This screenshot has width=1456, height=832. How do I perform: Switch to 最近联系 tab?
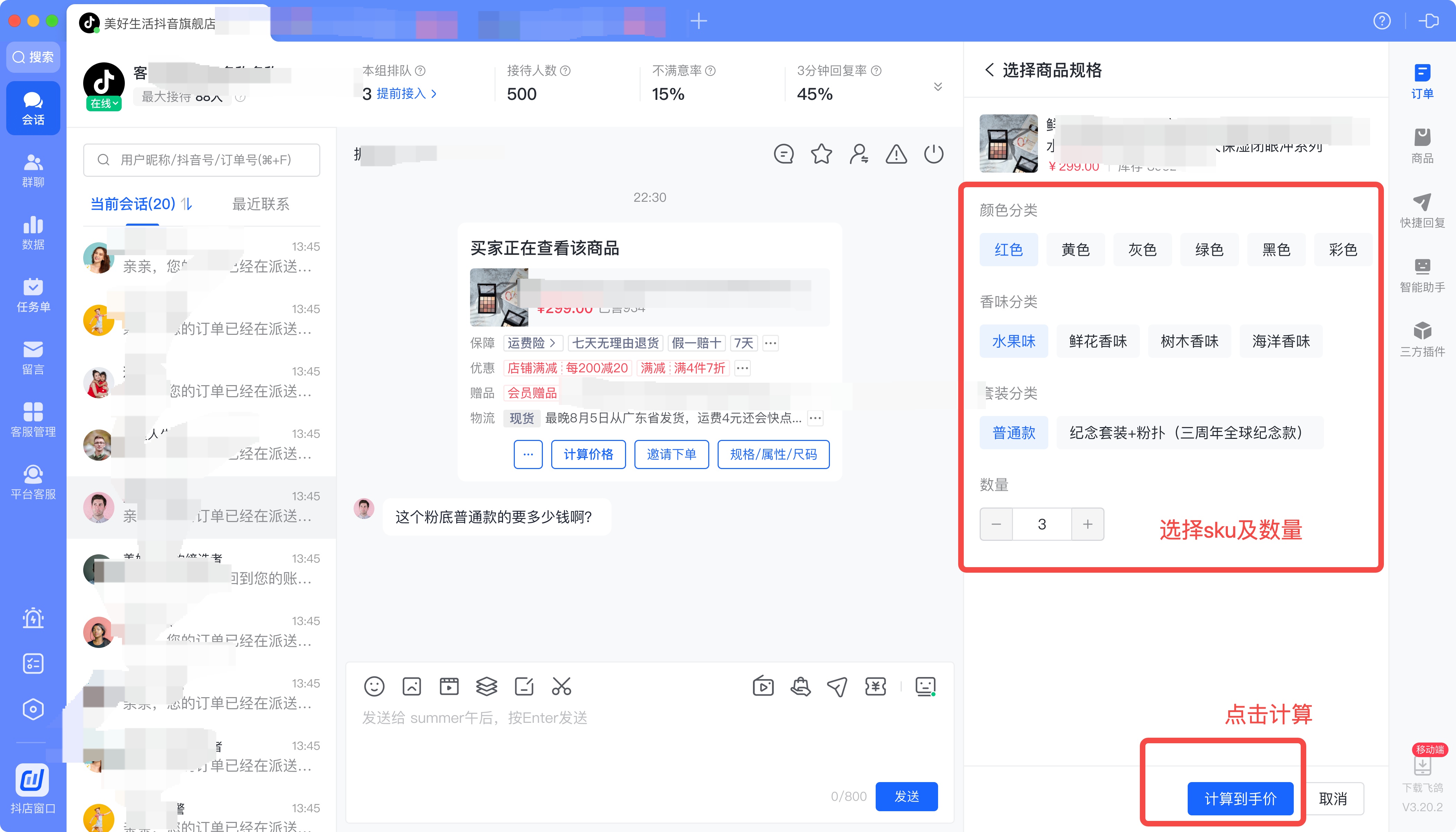click(x=261, y=204)
